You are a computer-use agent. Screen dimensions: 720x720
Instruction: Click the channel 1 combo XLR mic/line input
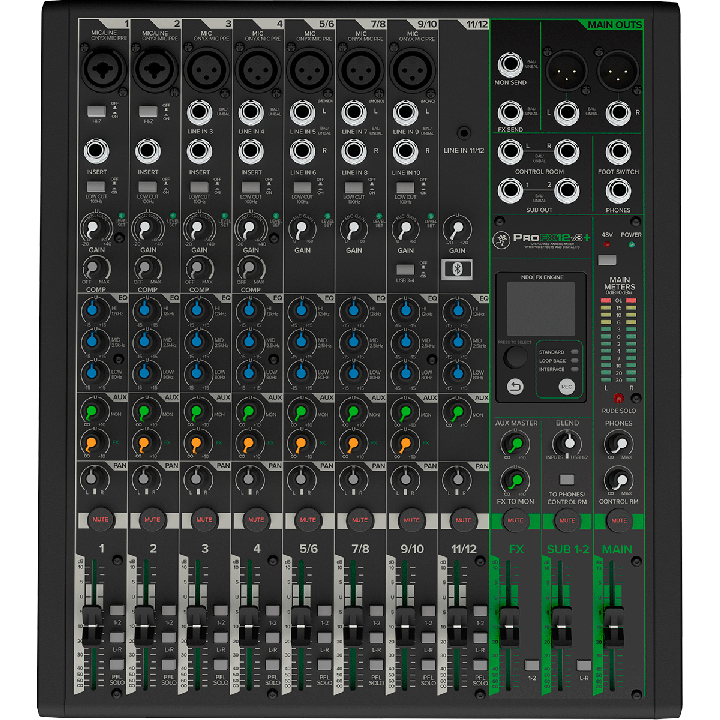(x=104, y=70)
